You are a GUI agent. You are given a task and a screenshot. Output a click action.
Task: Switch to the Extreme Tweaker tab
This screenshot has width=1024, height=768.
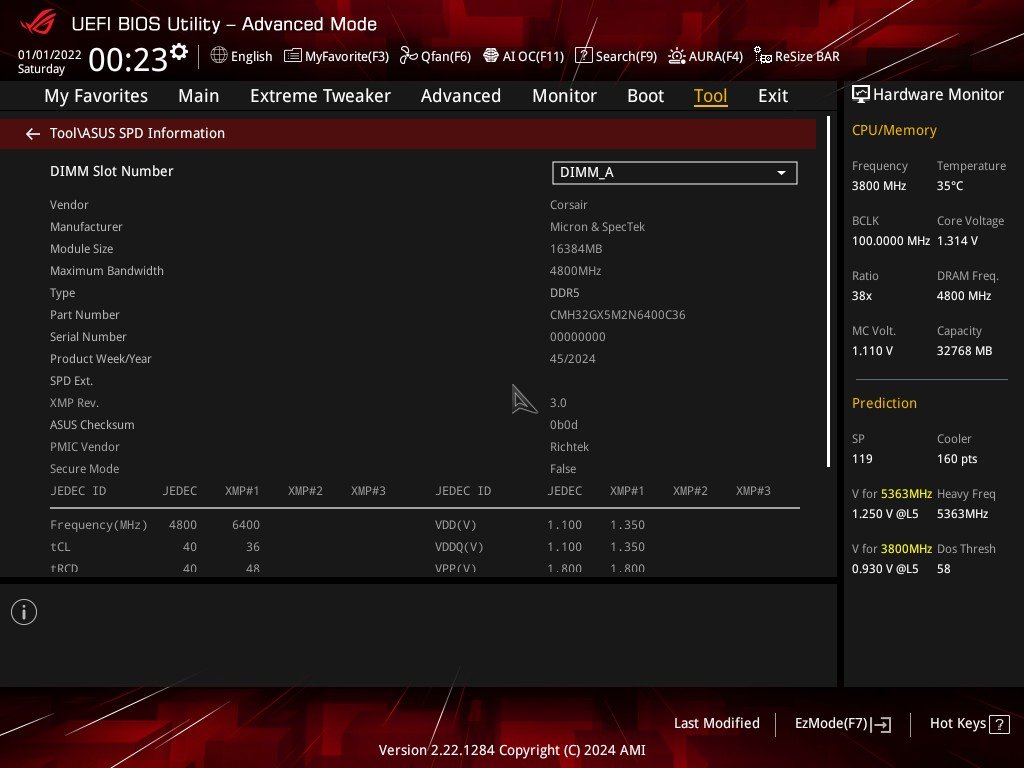pyautogui.click(x=320, y=96)
